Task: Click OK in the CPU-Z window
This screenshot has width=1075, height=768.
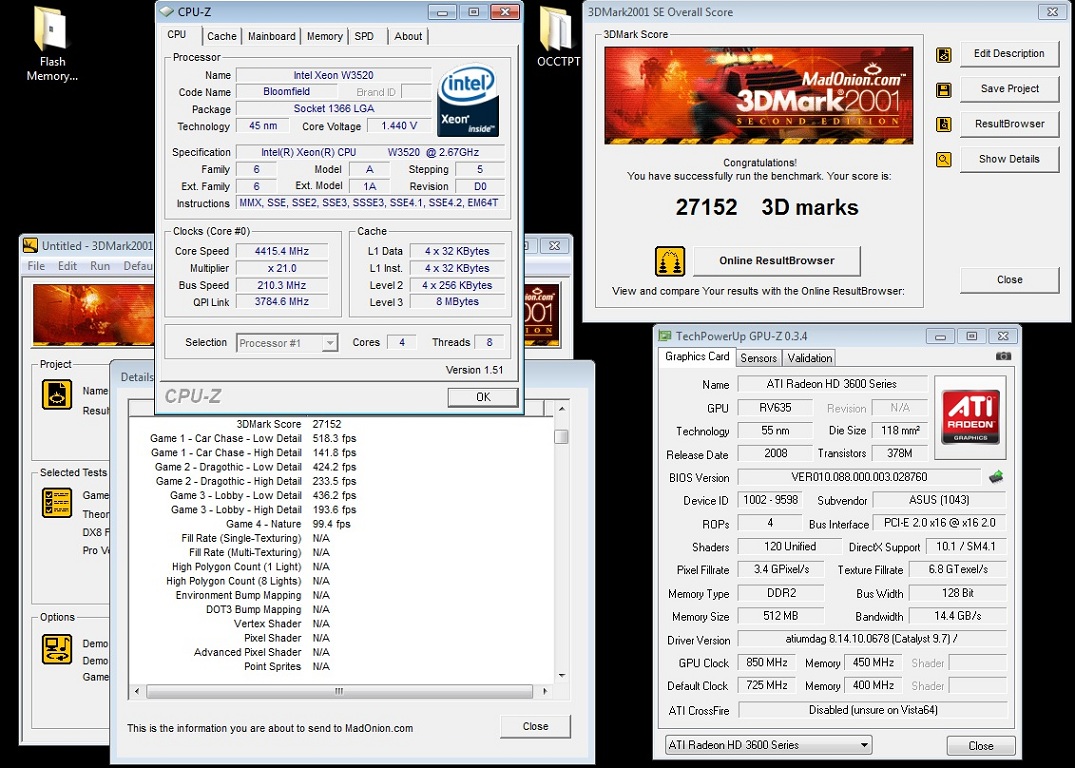Action: [x=483, y=397]
